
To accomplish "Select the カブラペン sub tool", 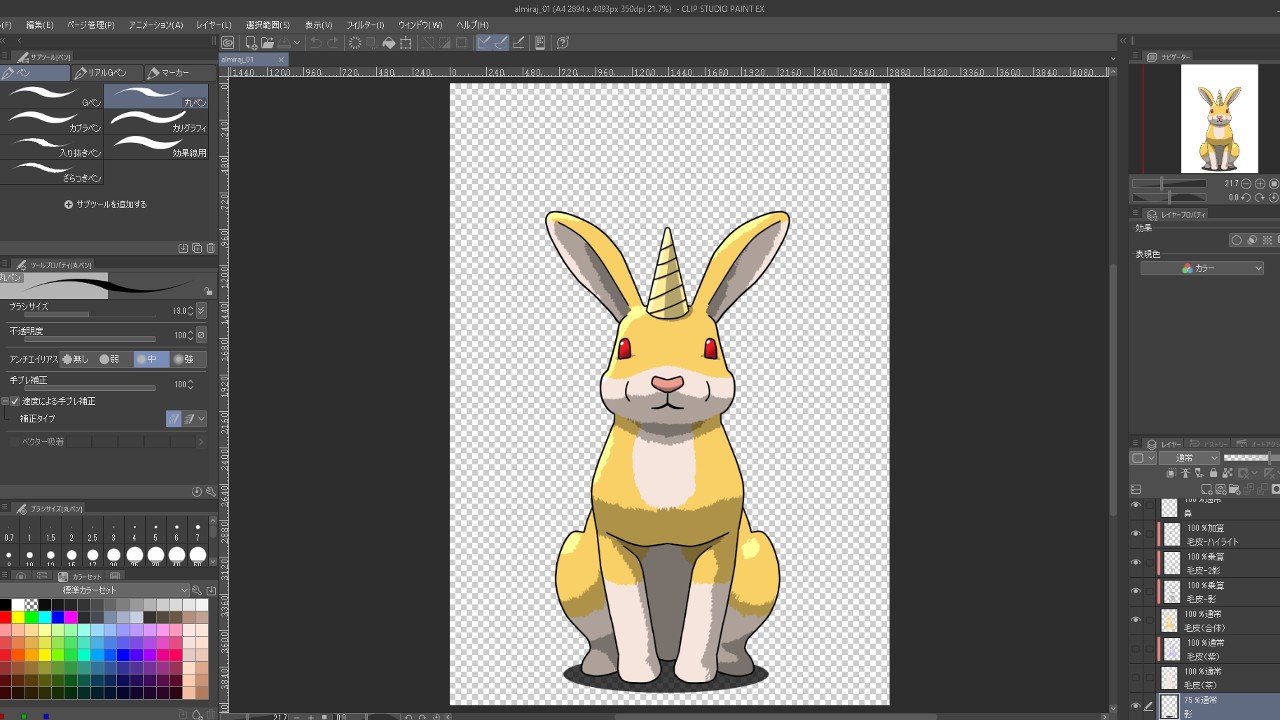I will coord(53,121).
